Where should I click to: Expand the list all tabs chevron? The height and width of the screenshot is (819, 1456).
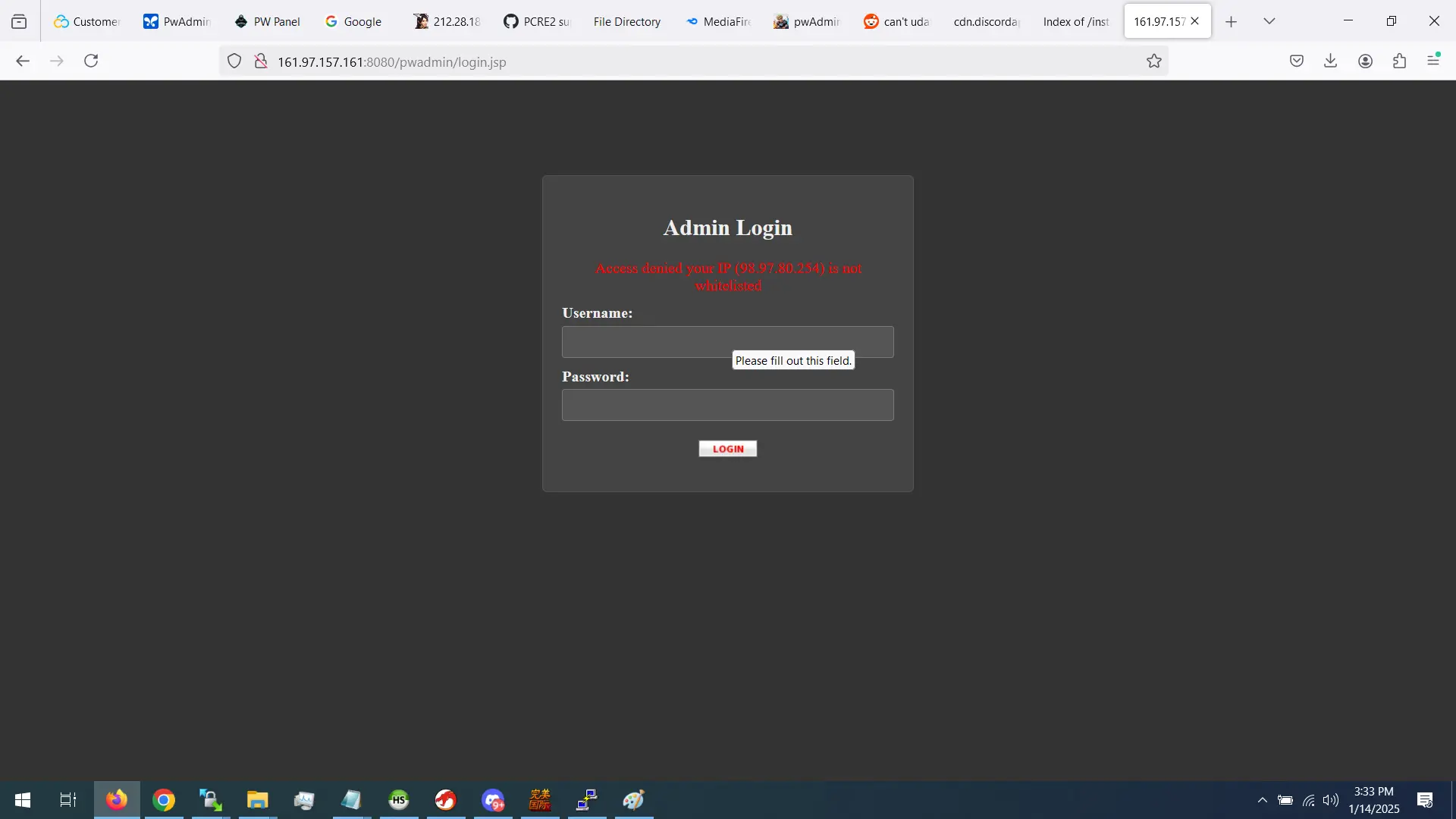pyautogui.click(x=1269, y=21)
